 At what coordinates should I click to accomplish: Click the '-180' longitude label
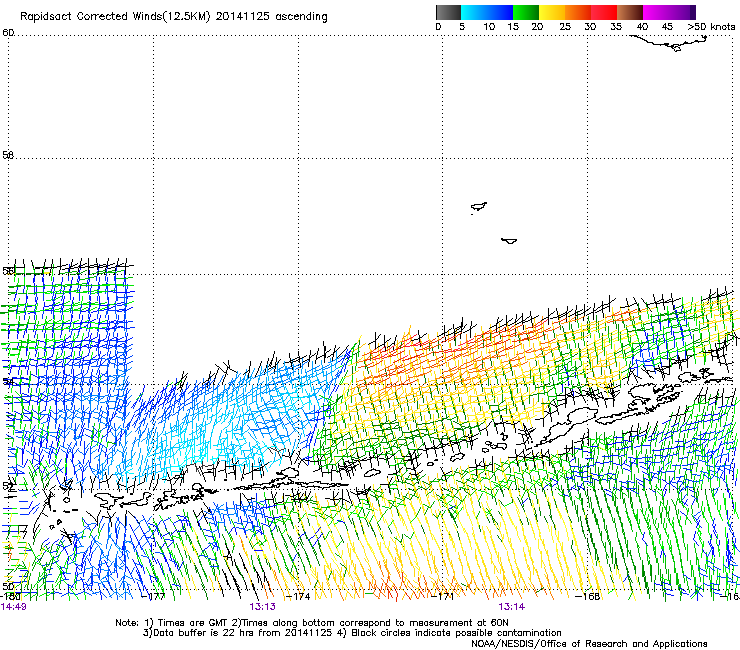point(10,596)
